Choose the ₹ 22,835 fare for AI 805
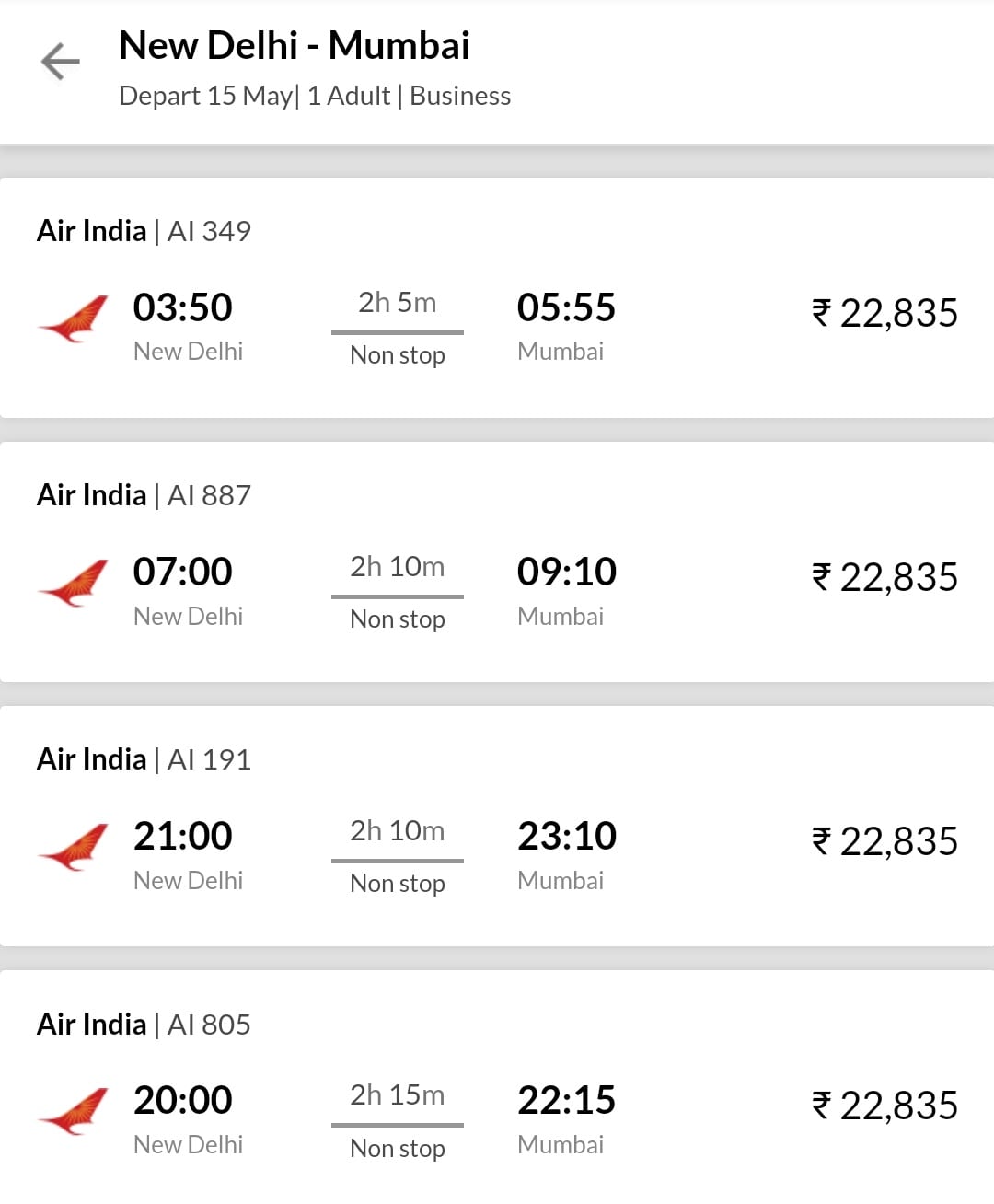The height and width of the screenshot is (1204, 994). [884, 1106]
